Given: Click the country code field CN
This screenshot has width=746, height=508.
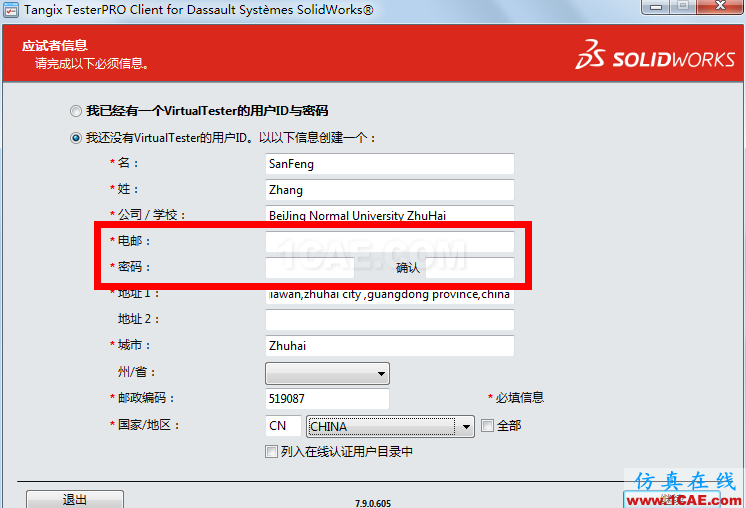Looking at the screenshot, I should click(x=283, y=426).
